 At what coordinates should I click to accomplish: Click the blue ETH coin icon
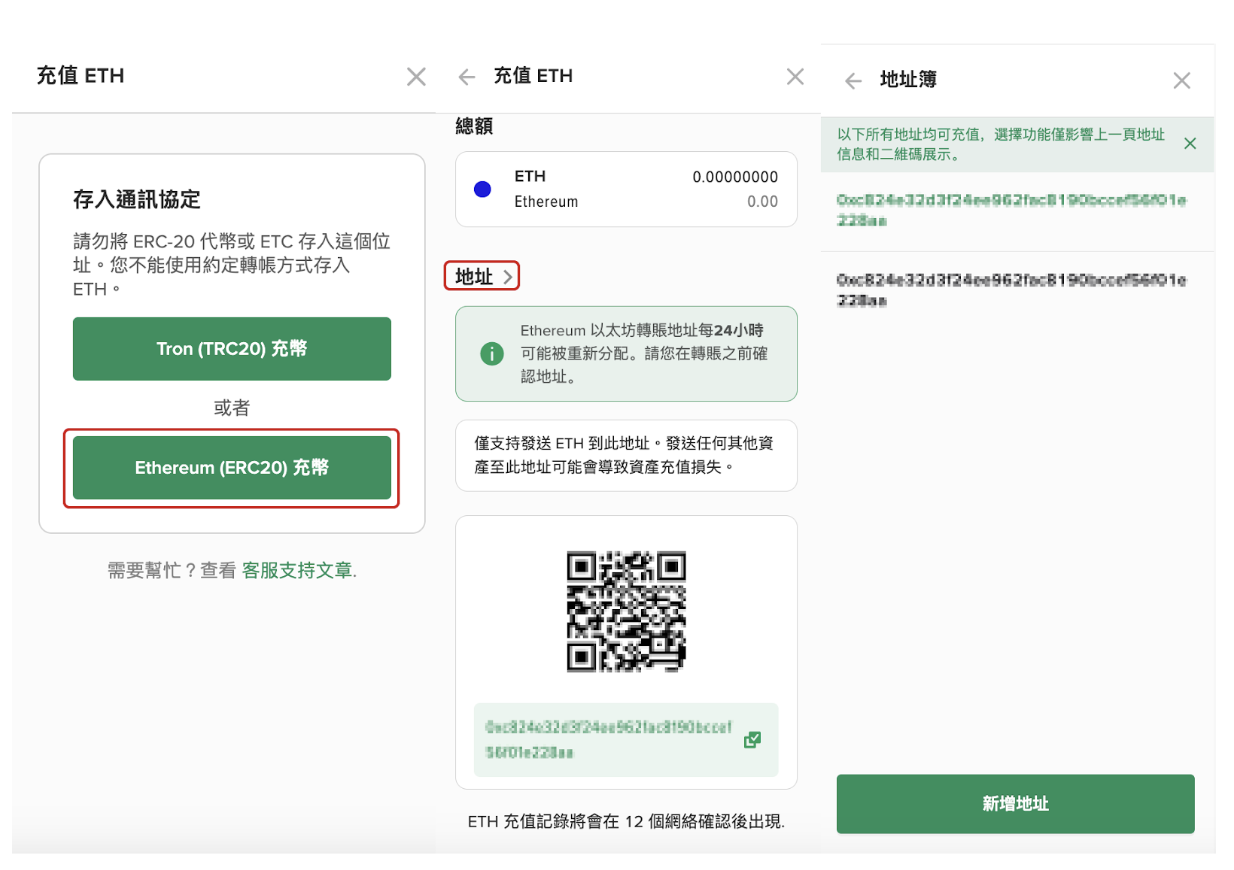[x=483, y=189]
